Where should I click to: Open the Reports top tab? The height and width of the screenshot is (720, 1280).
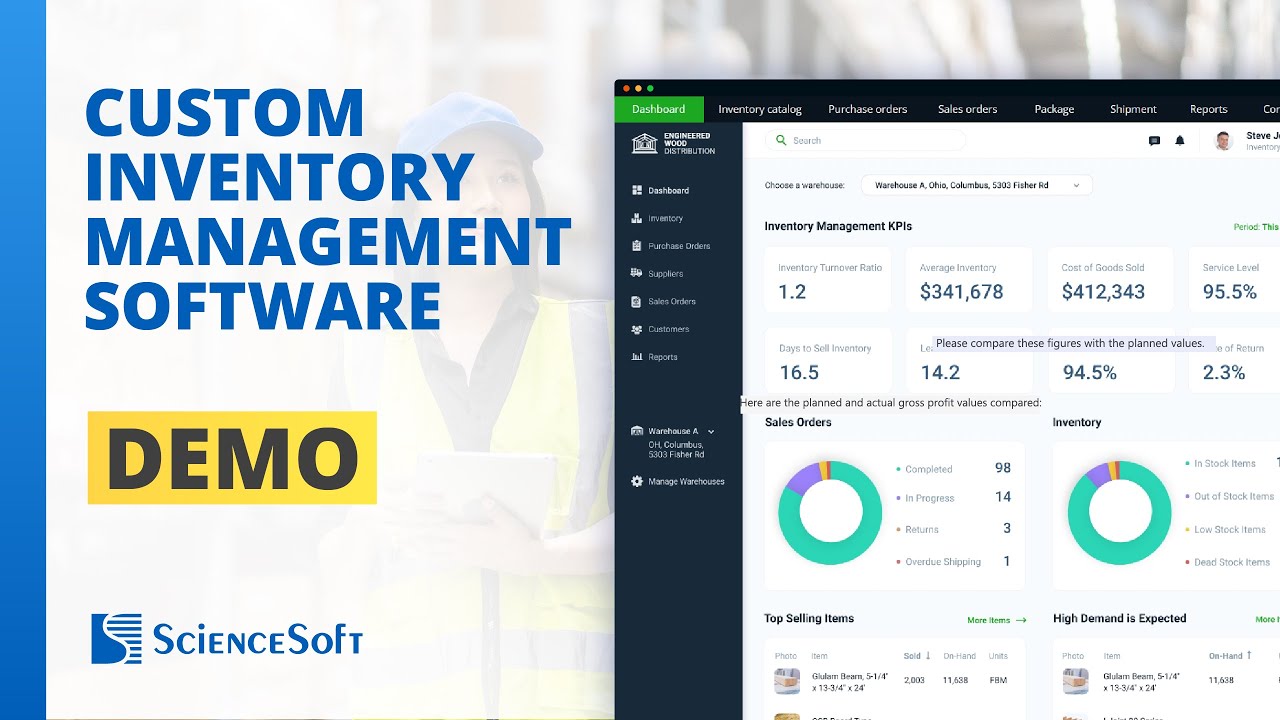pos(1209,109)
